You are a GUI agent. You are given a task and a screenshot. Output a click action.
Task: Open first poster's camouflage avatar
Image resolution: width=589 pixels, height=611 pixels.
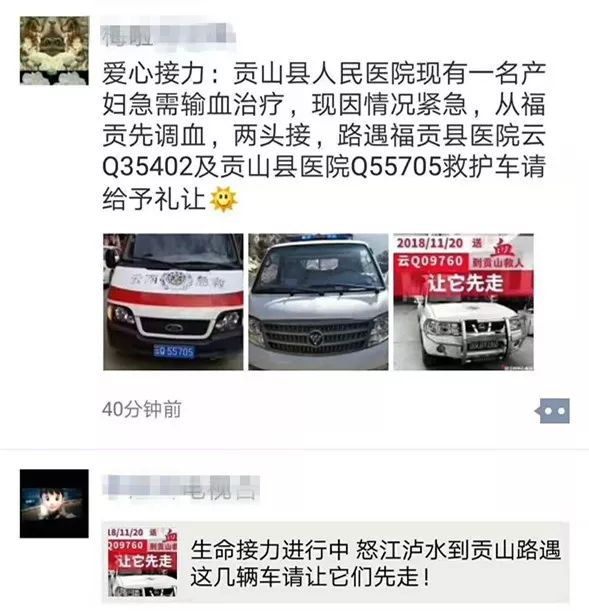pos(54,51)
